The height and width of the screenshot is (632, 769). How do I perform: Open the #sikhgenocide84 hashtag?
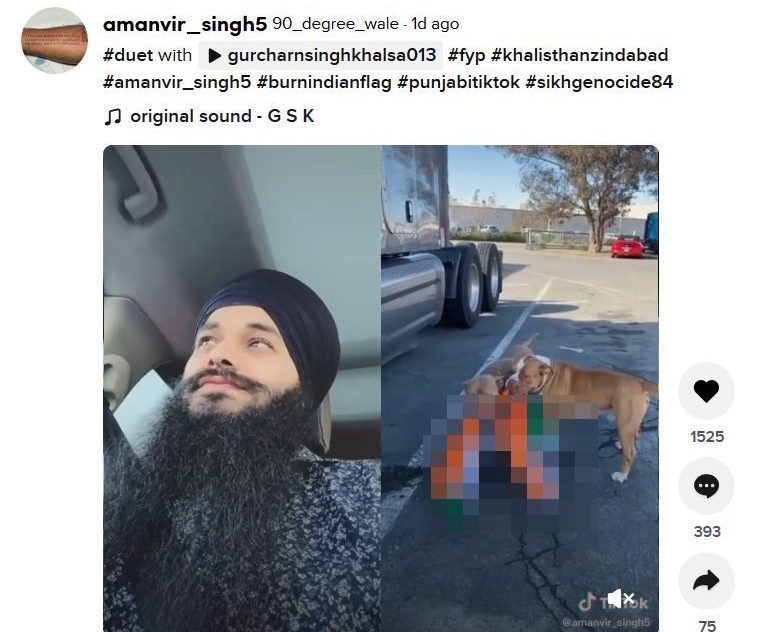tap(599, 82)
